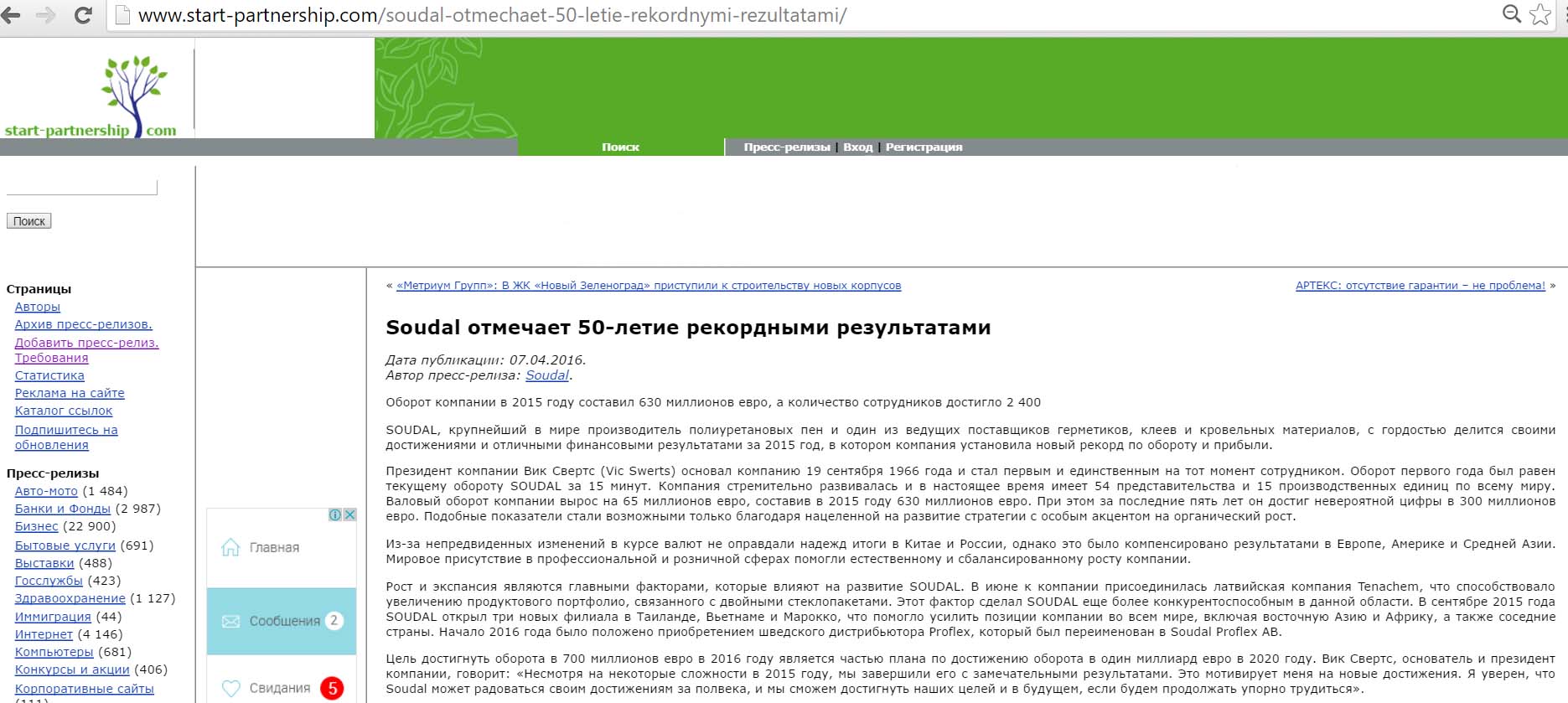Image resolution: width=1568 pixels, height=703 pixels.
Task: Close the ad with X icon
Action: tap(350, 514)
